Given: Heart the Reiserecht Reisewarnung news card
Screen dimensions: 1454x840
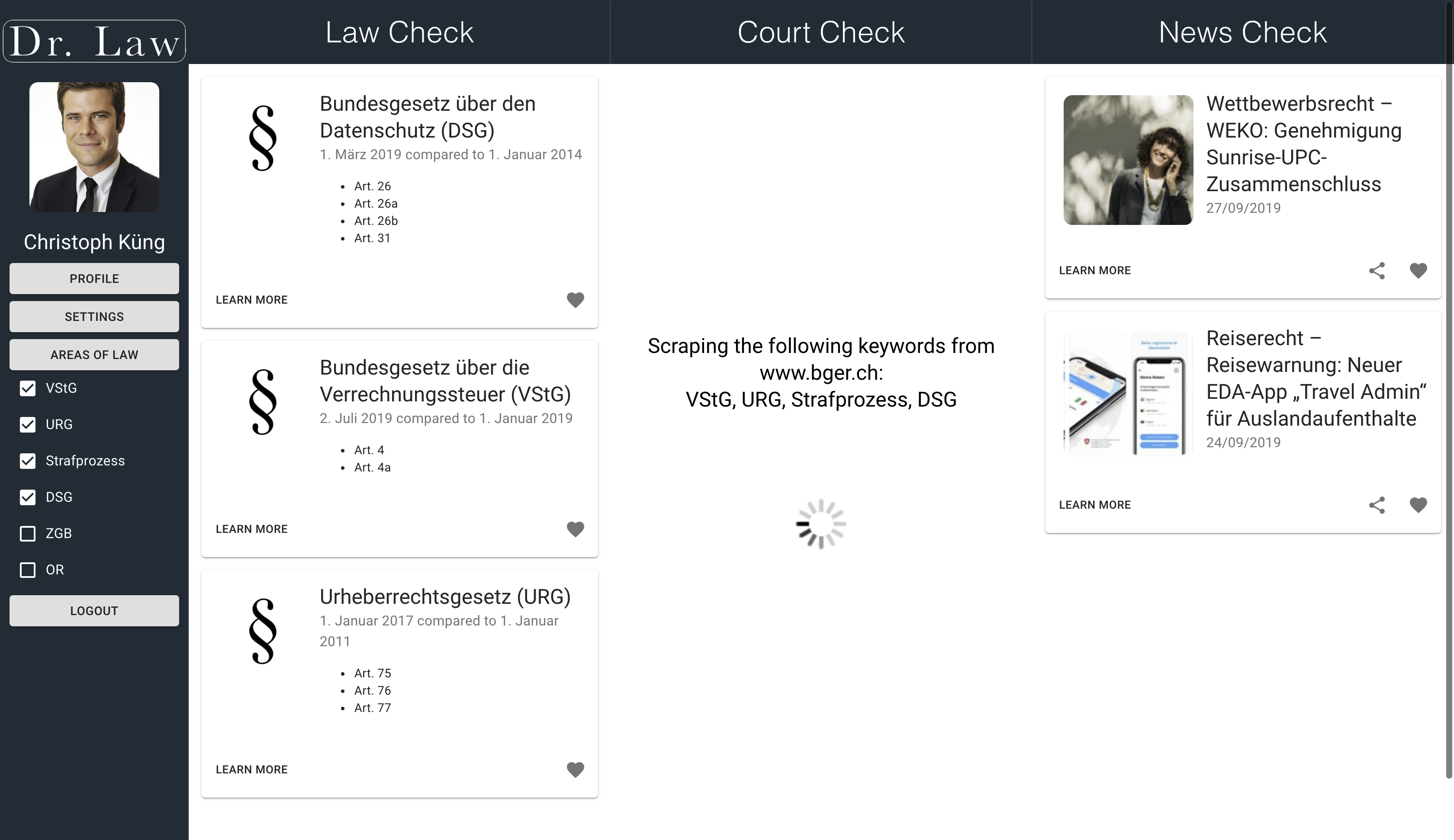Looking at the screenshot, I should (x=1418, y=505).
